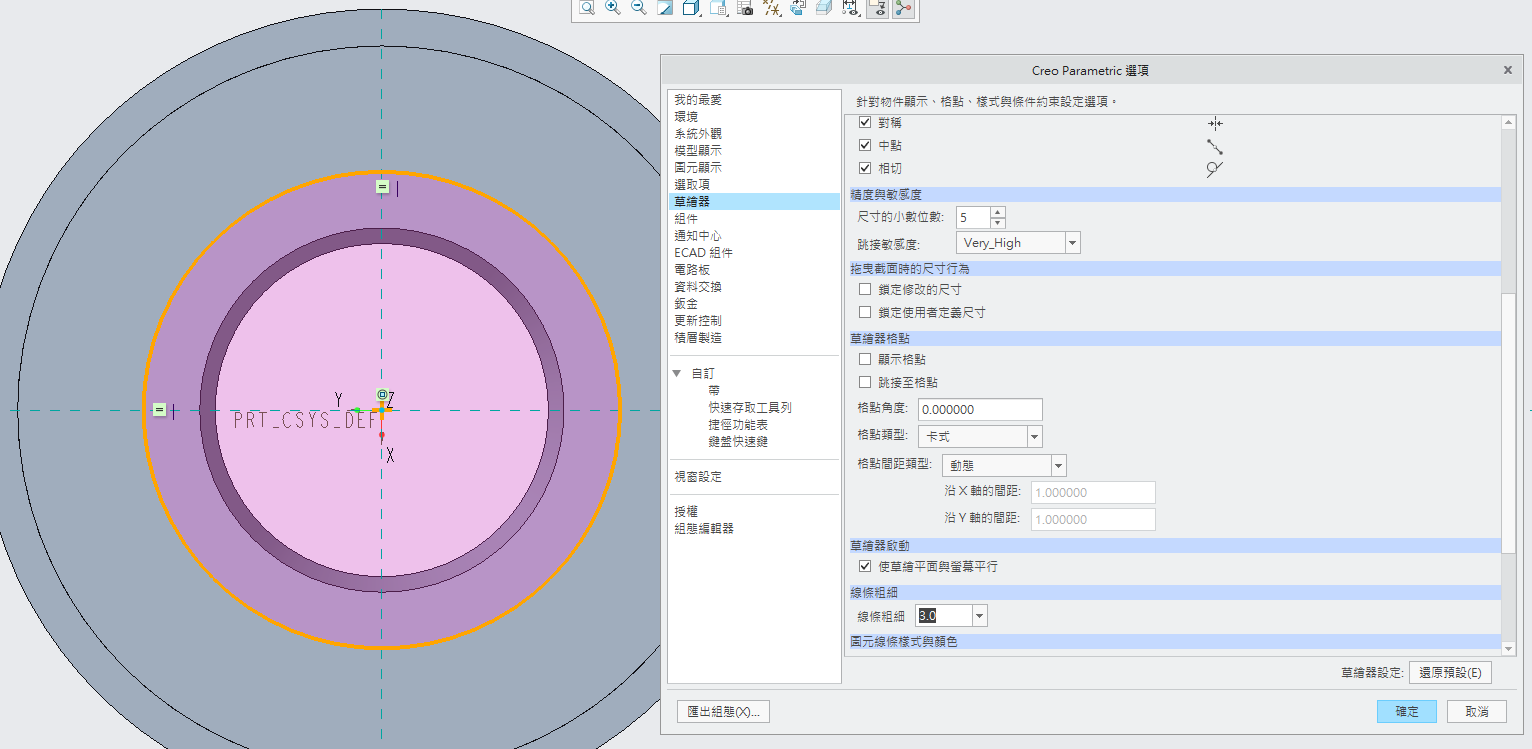
Task: Click the Zoom Out magnifier icon
Action: [639, 8]
